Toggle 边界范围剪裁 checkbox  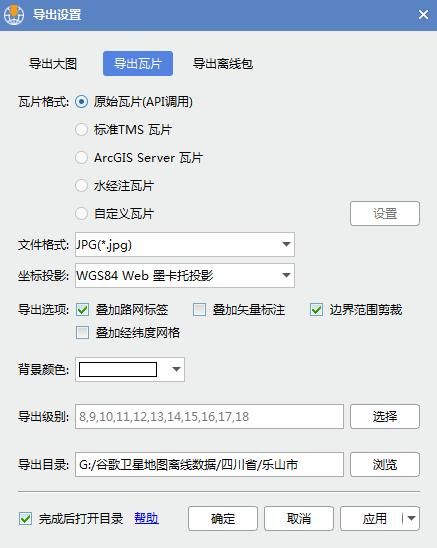[316, 310]
